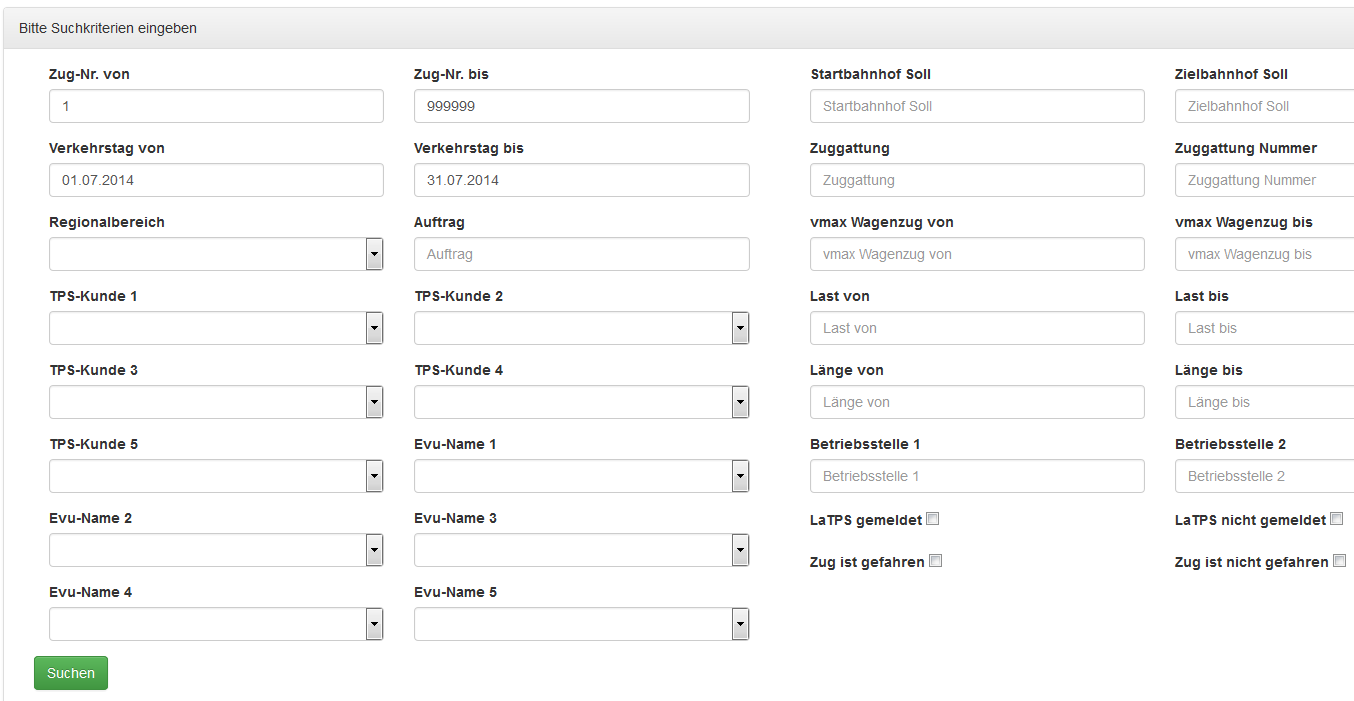Click the Zuggattung input field

click(977, 180)
